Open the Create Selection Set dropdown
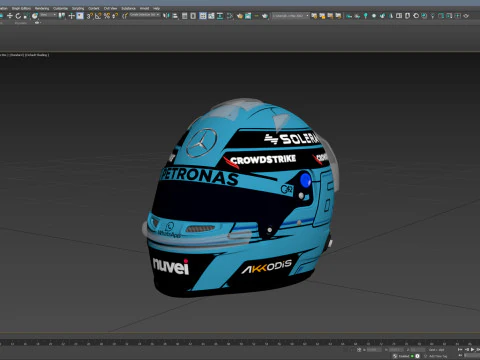Image resolution: width=480 pixels, height=360 pixels. [x=145, y=15]
